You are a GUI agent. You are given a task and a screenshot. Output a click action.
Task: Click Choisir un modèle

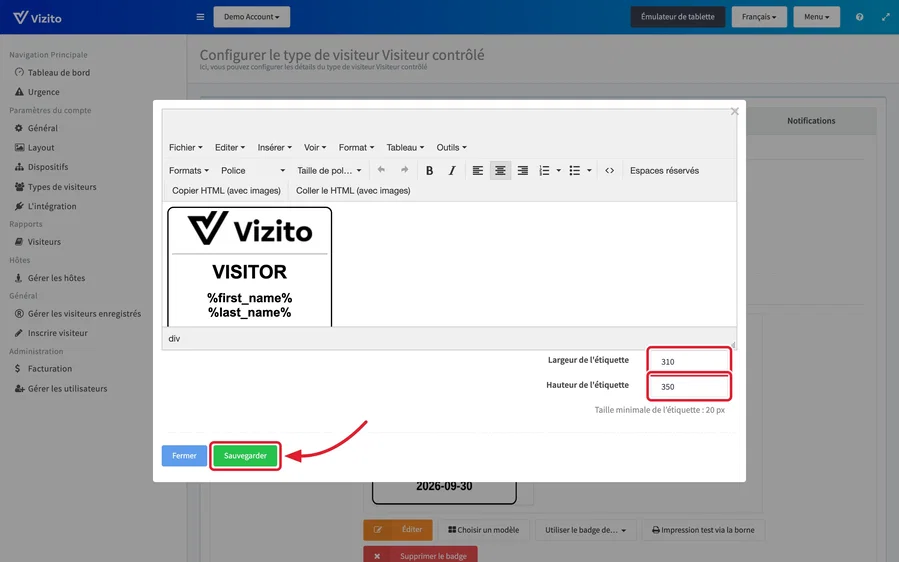pos(483,530)
